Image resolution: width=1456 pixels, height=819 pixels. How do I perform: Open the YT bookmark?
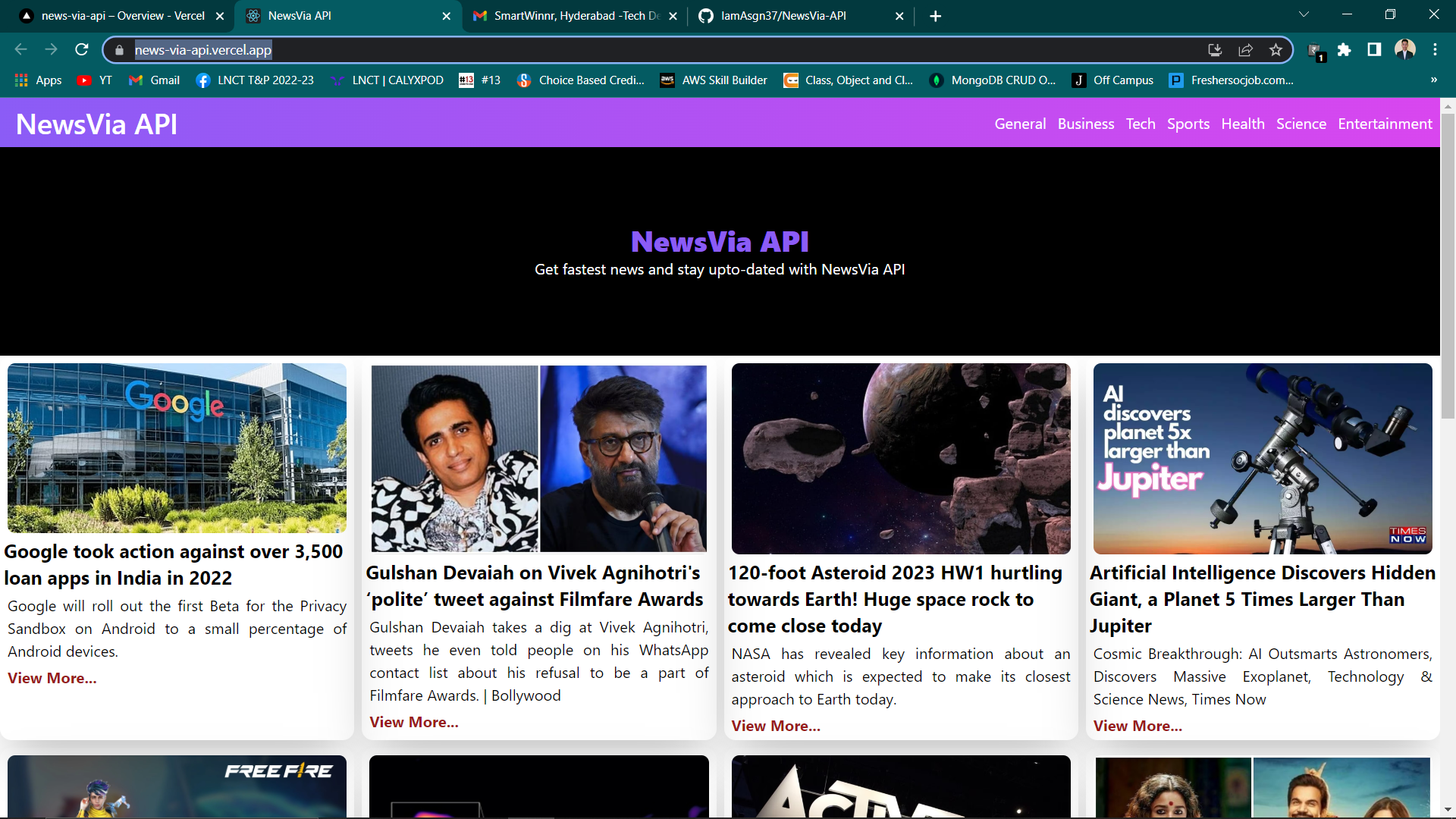(x=95, y=80)
